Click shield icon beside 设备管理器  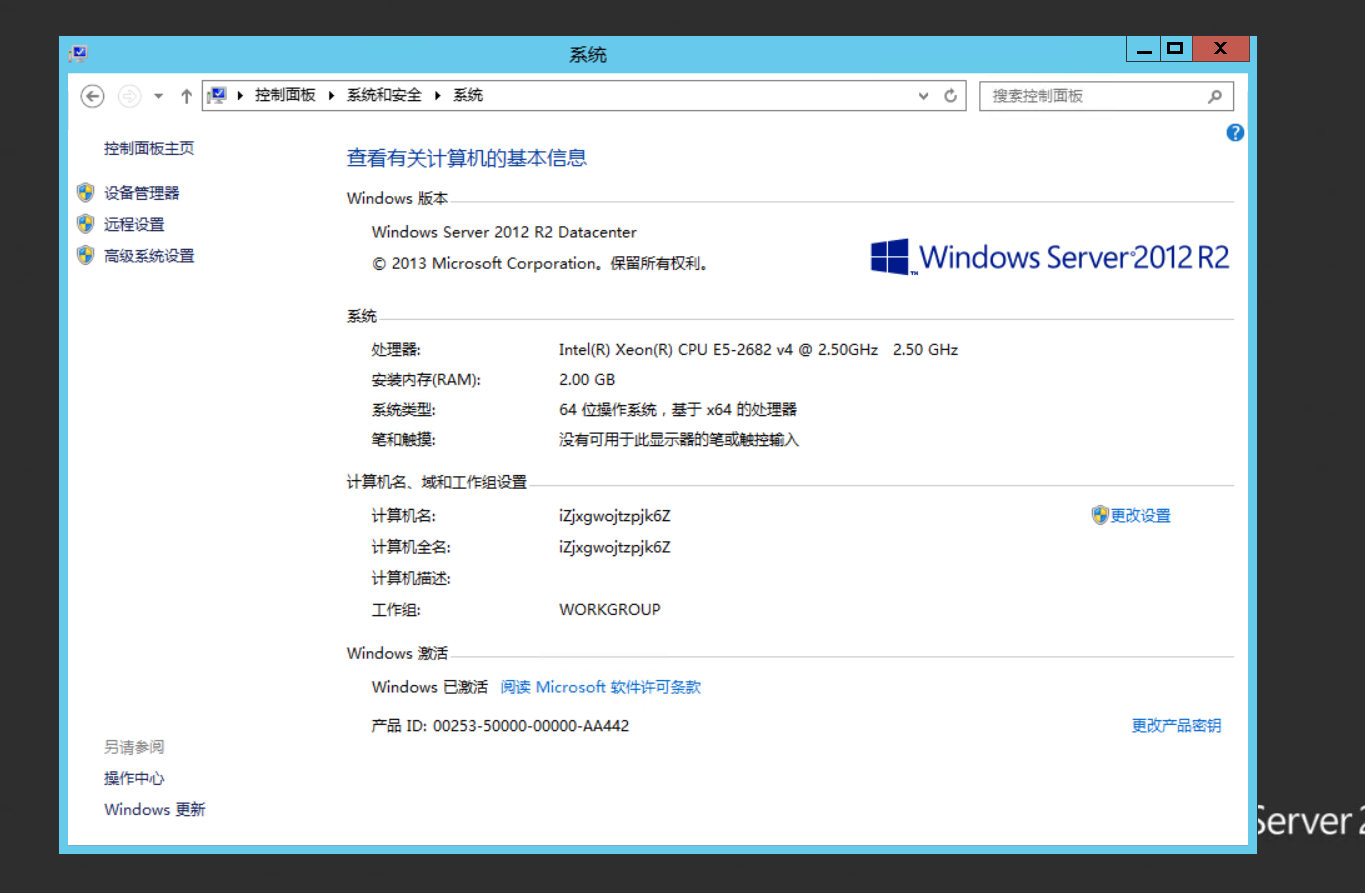point(86,192)
